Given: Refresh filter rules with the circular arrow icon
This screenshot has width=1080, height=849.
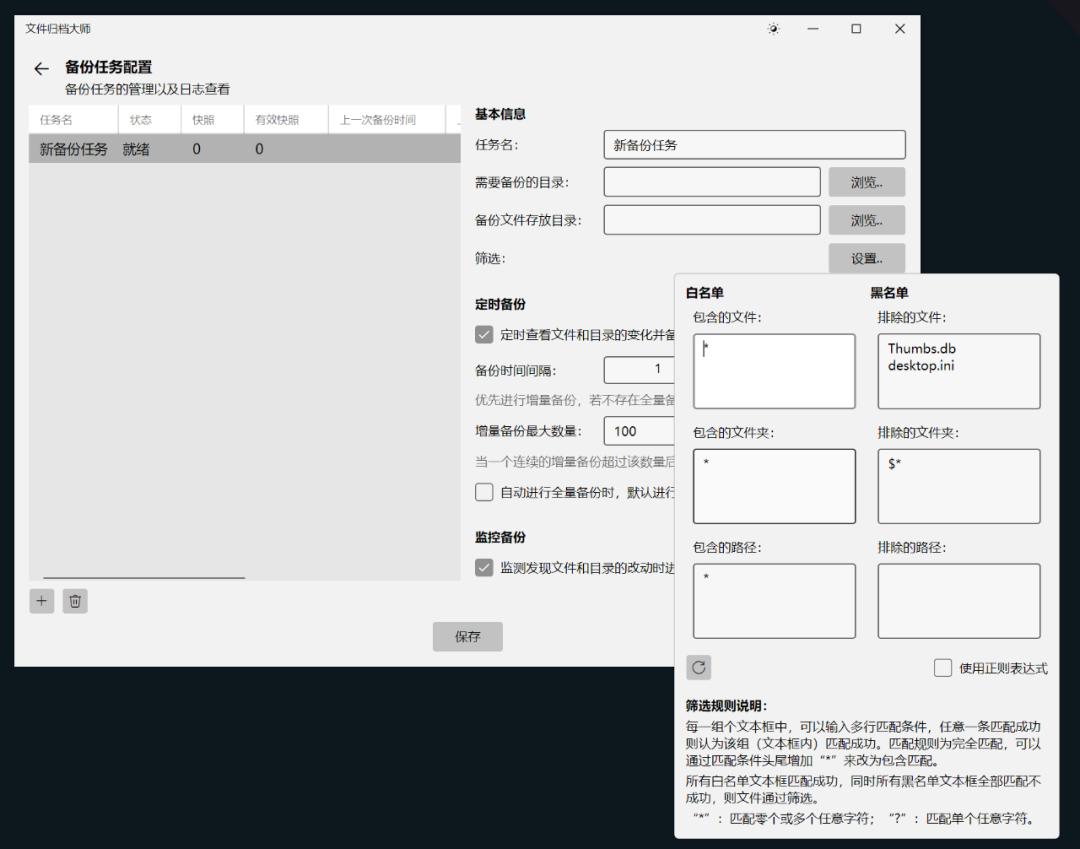Looking at the screenshot, I should coord(699,667).
